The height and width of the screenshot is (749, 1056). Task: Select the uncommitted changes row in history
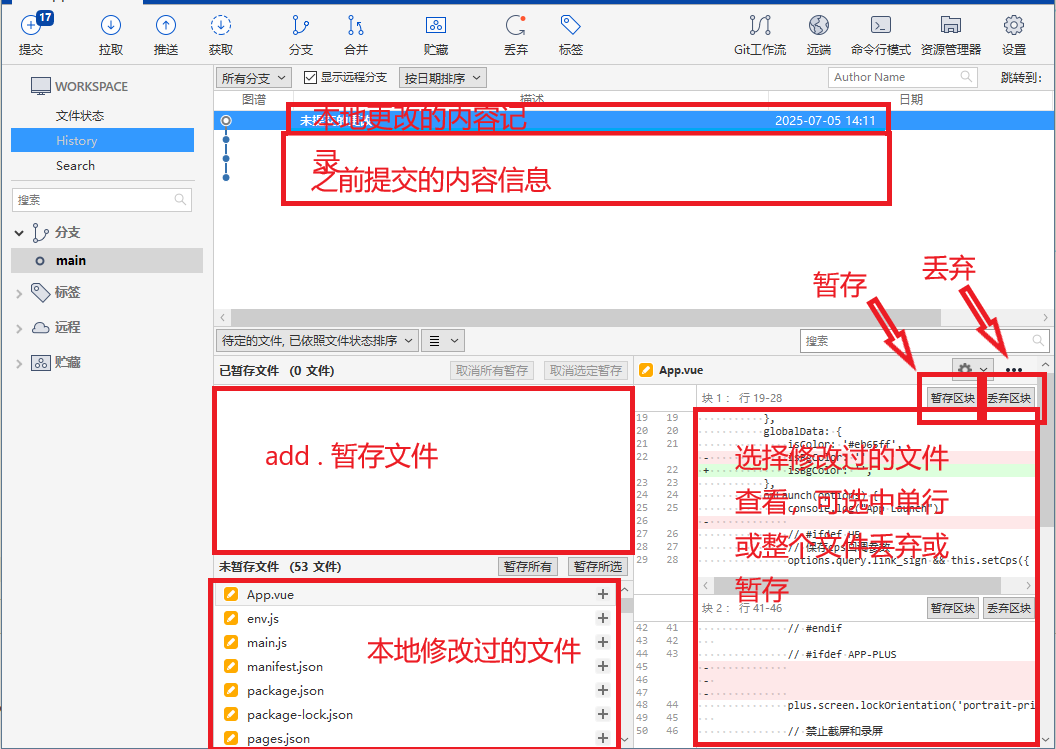click(634, 121)
